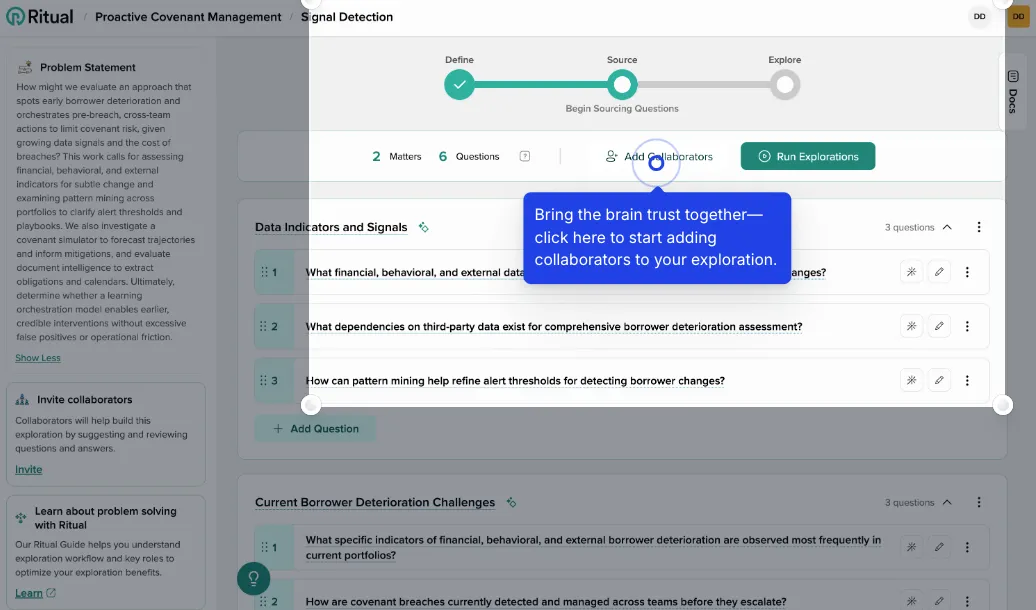Click the sparkle icon beside Current Borrower Deterioration Challenges
The width and height of the screenshot is (1036, 610).
coord(510,502)
